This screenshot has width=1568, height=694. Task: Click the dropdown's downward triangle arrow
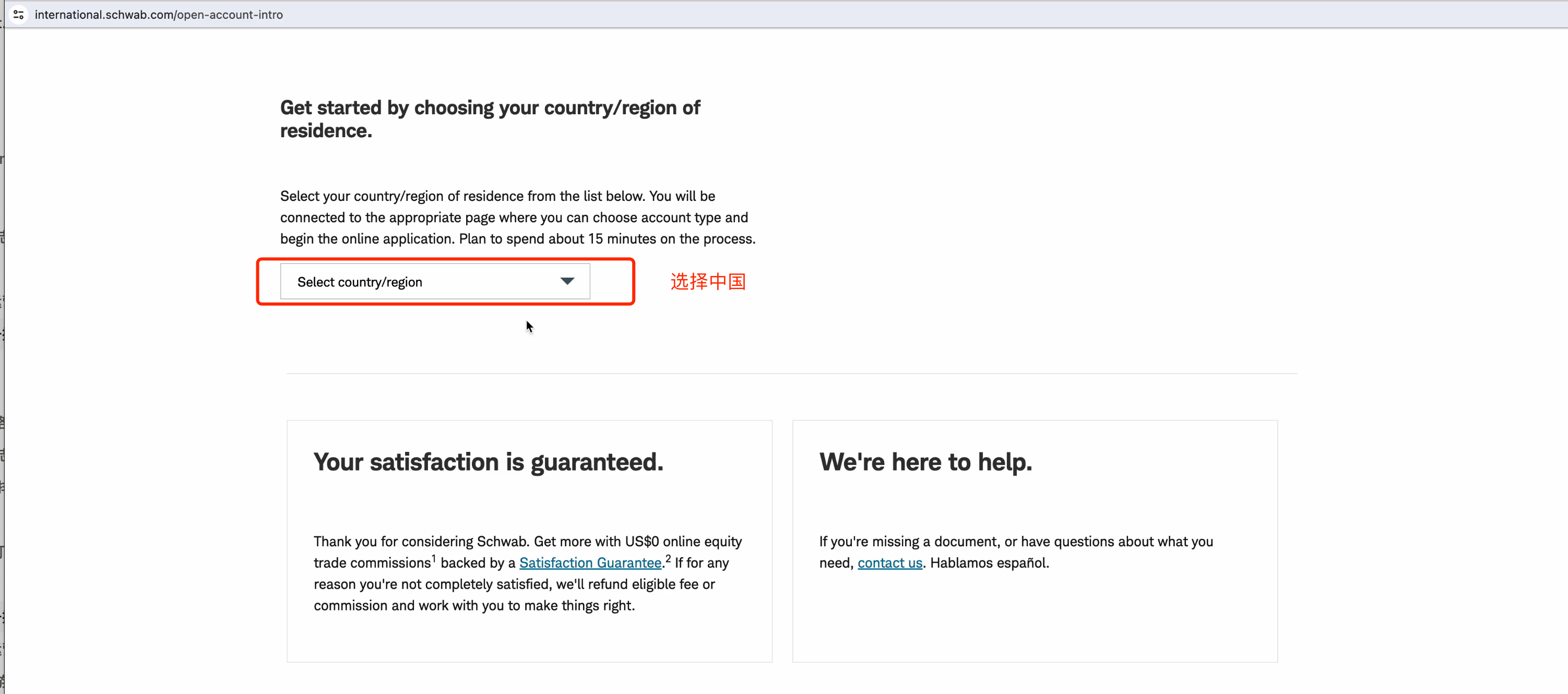567,281
